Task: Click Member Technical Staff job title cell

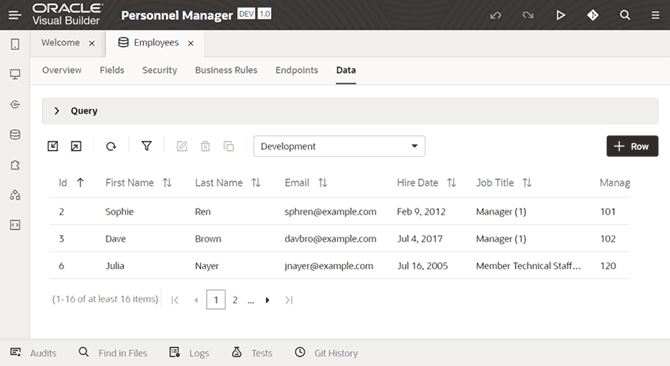Action: coord(528,266)
